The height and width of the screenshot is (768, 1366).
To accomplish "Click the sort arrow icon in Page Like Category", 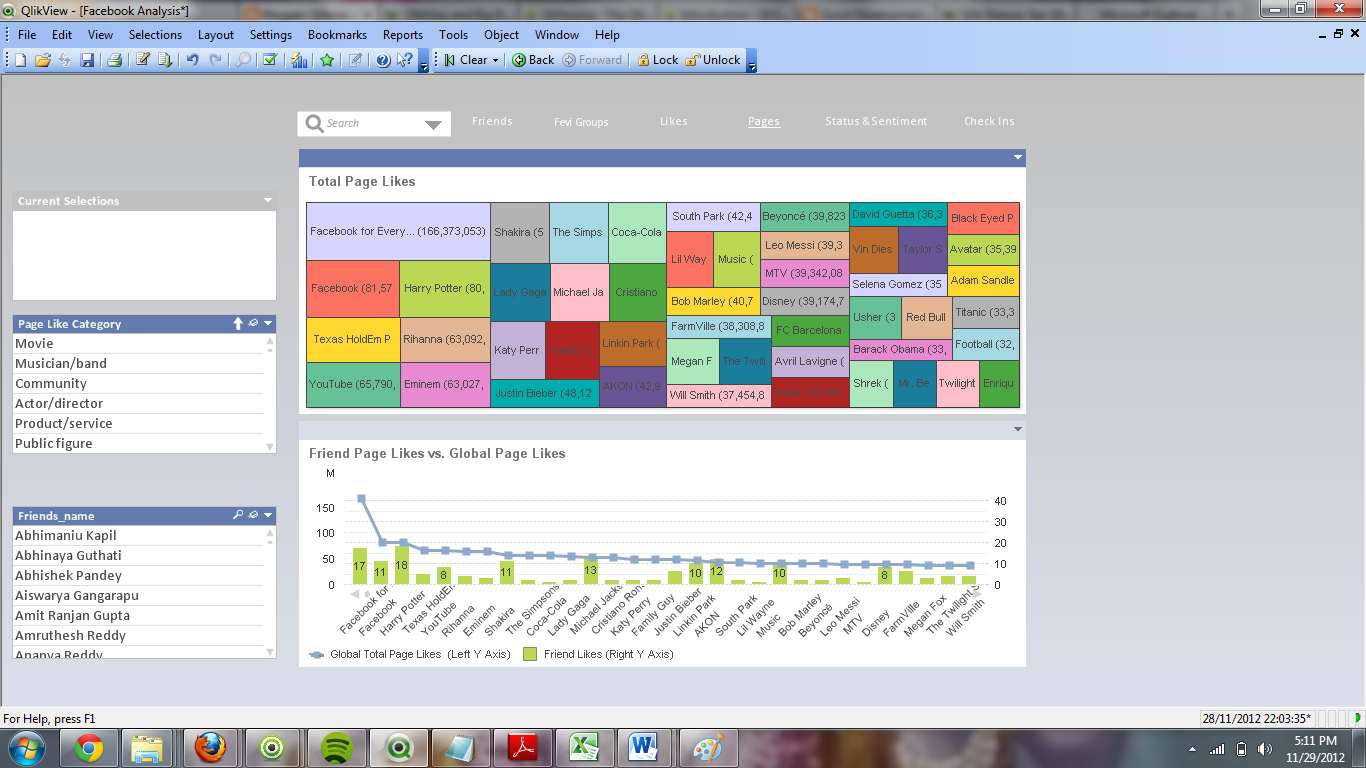I will click(x=238, y=324).
